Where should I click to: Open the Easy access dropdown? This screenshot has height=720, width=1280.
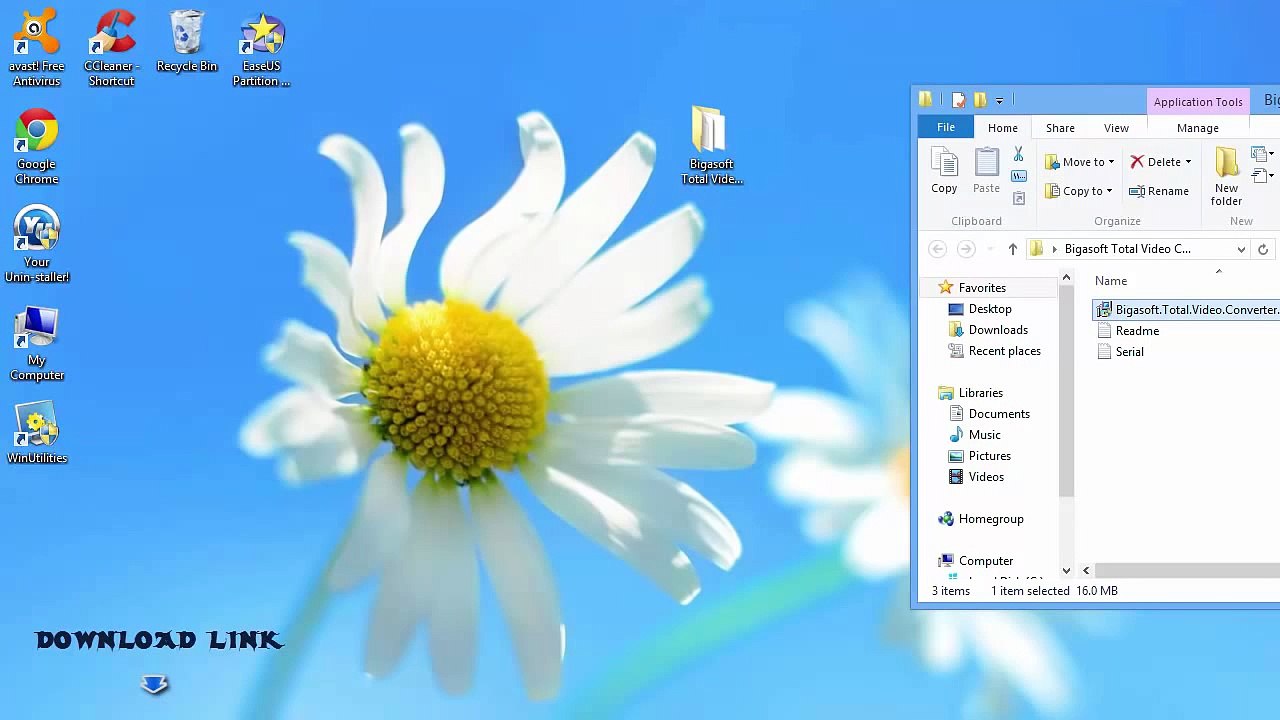[1263, 176]
